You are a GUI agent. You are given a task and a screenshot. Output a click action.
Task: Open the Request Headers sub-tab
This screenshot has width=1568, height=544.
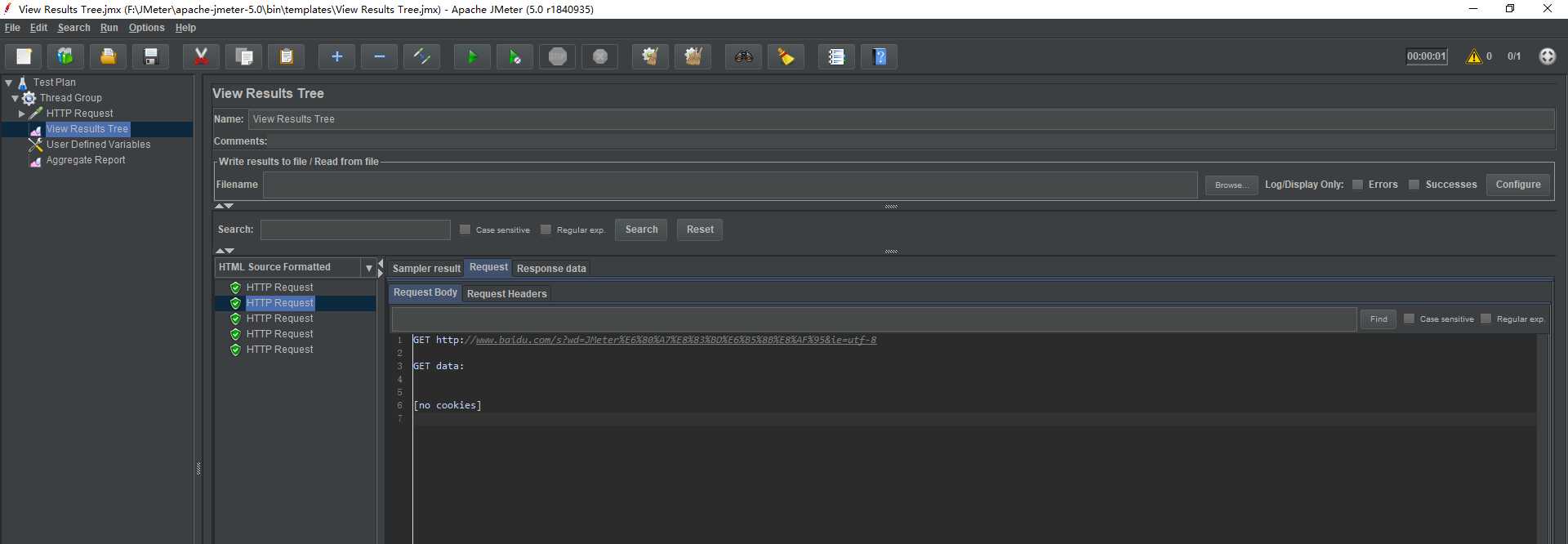pos(506,294)
